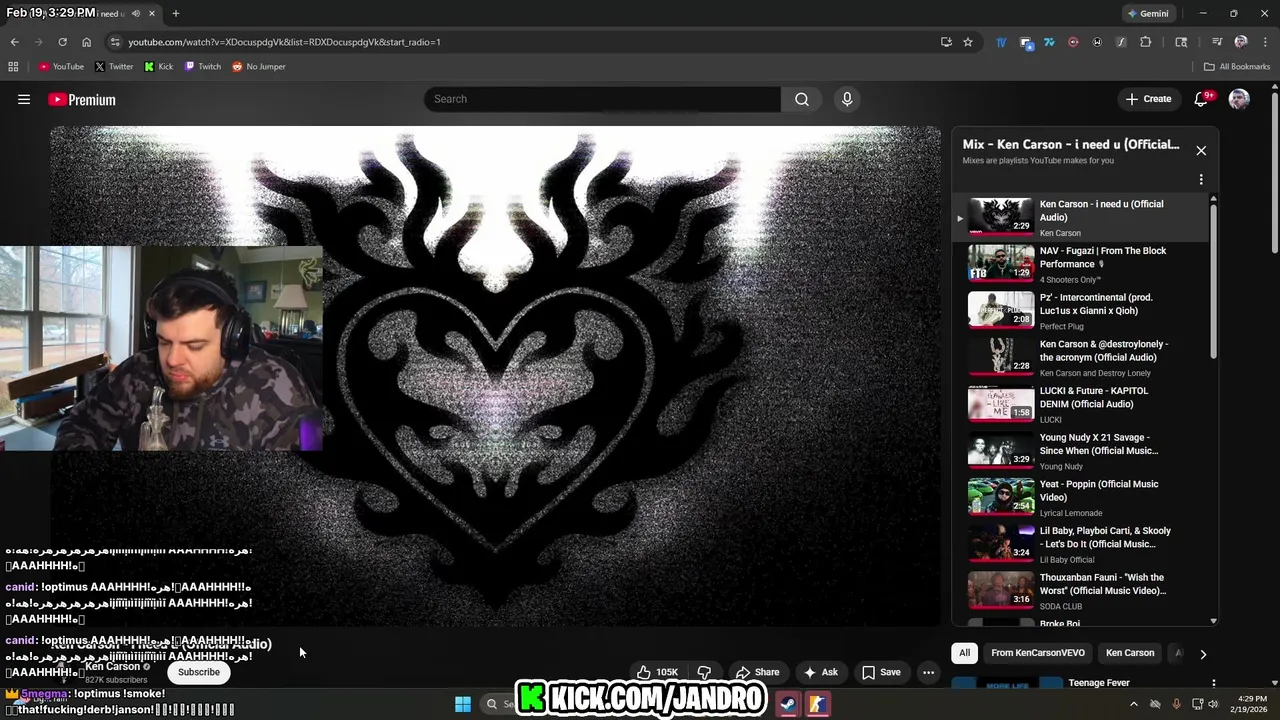Play Yeat - Poppin from the mix
The image size is (1280, 720).
(1082, 497)
